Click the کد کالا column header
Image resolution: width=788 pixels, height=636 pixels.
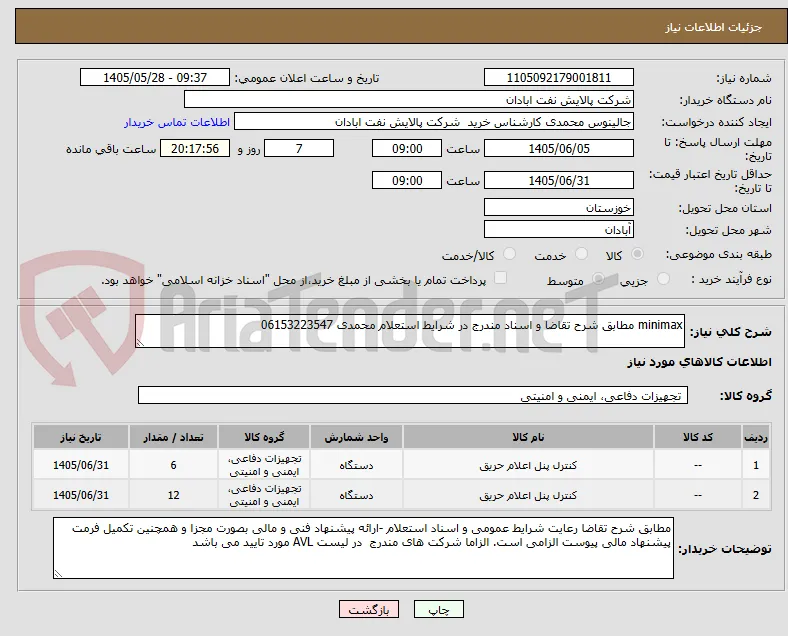(698, 437)
